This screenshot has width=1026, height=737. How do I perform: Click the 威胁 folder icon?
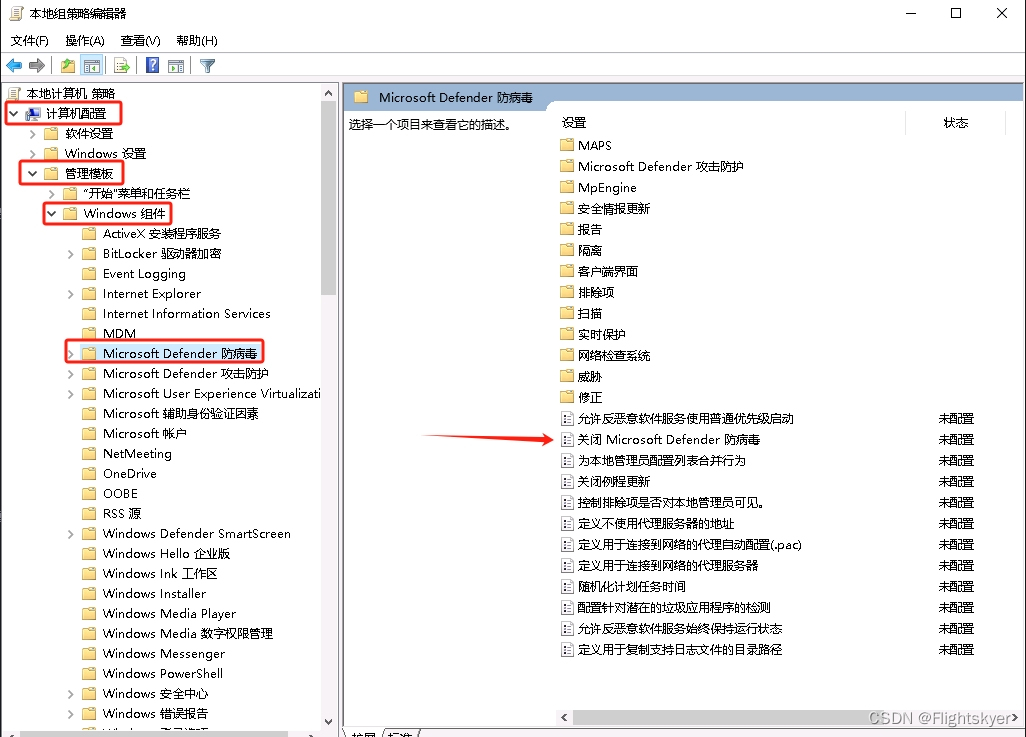pyautogui.click(x=567, y=376)
